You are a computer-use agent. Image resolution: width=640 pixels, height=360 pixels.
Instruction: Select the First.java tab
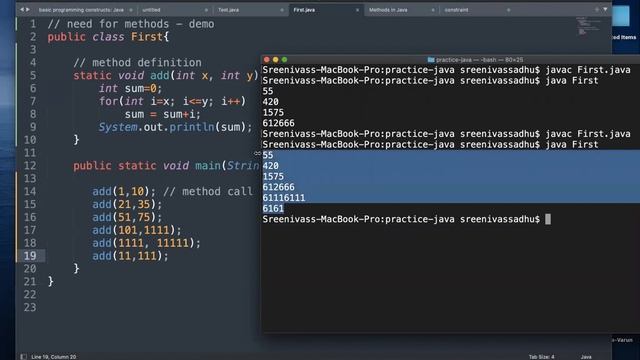coord(304,10)
